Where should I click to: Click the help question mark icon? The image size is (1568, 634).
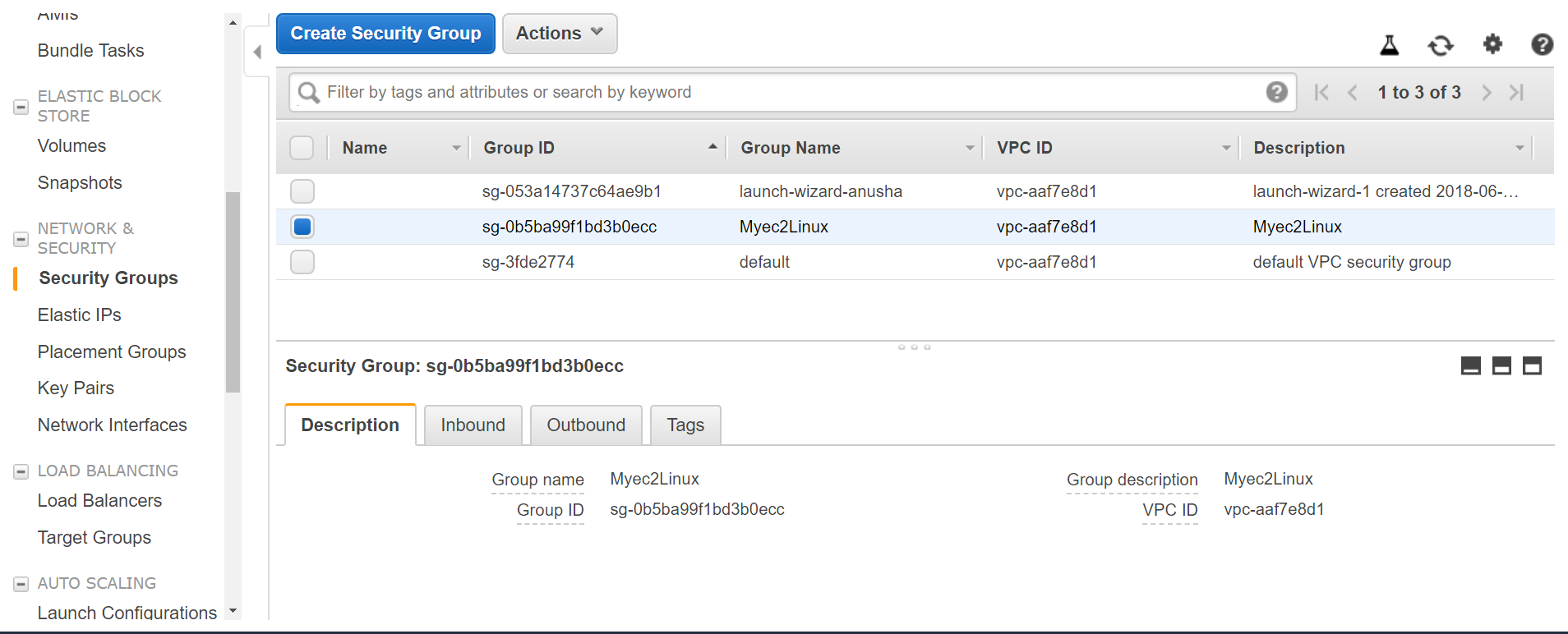1542,44
